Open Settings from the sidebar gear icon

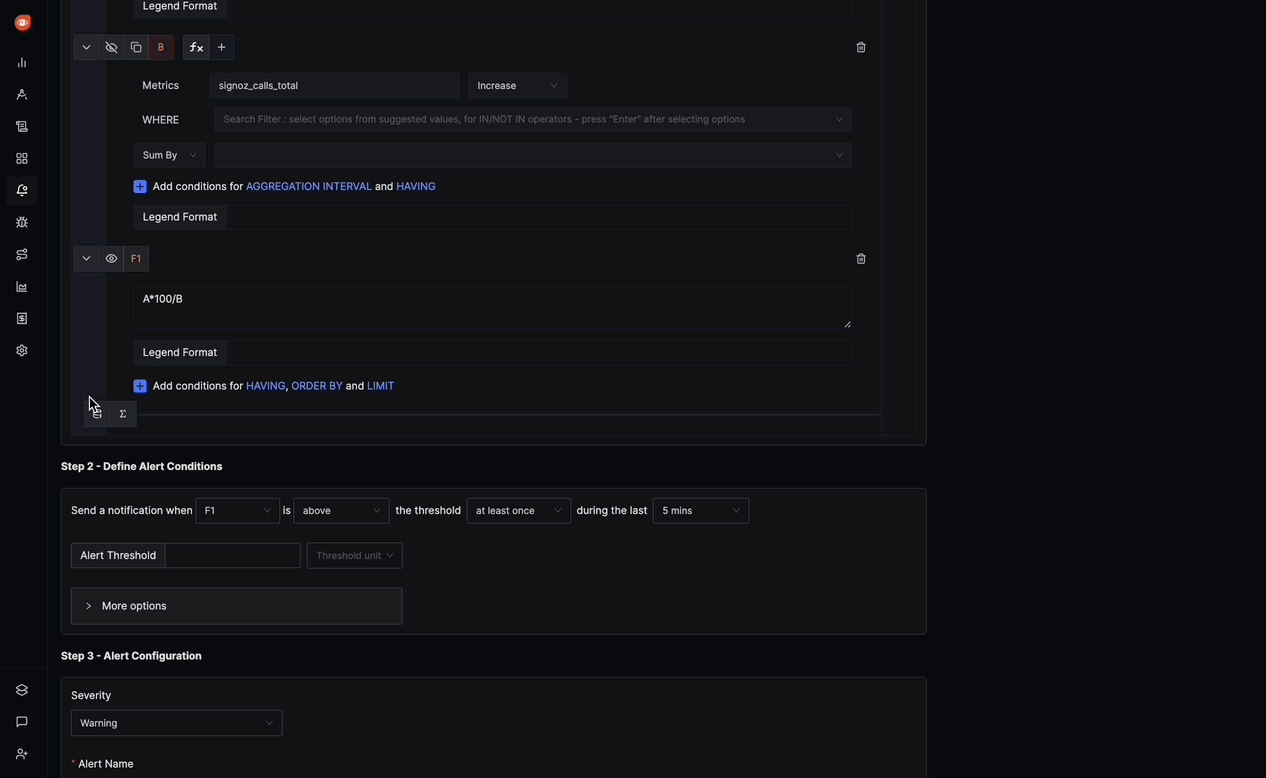tap(22, 350)
